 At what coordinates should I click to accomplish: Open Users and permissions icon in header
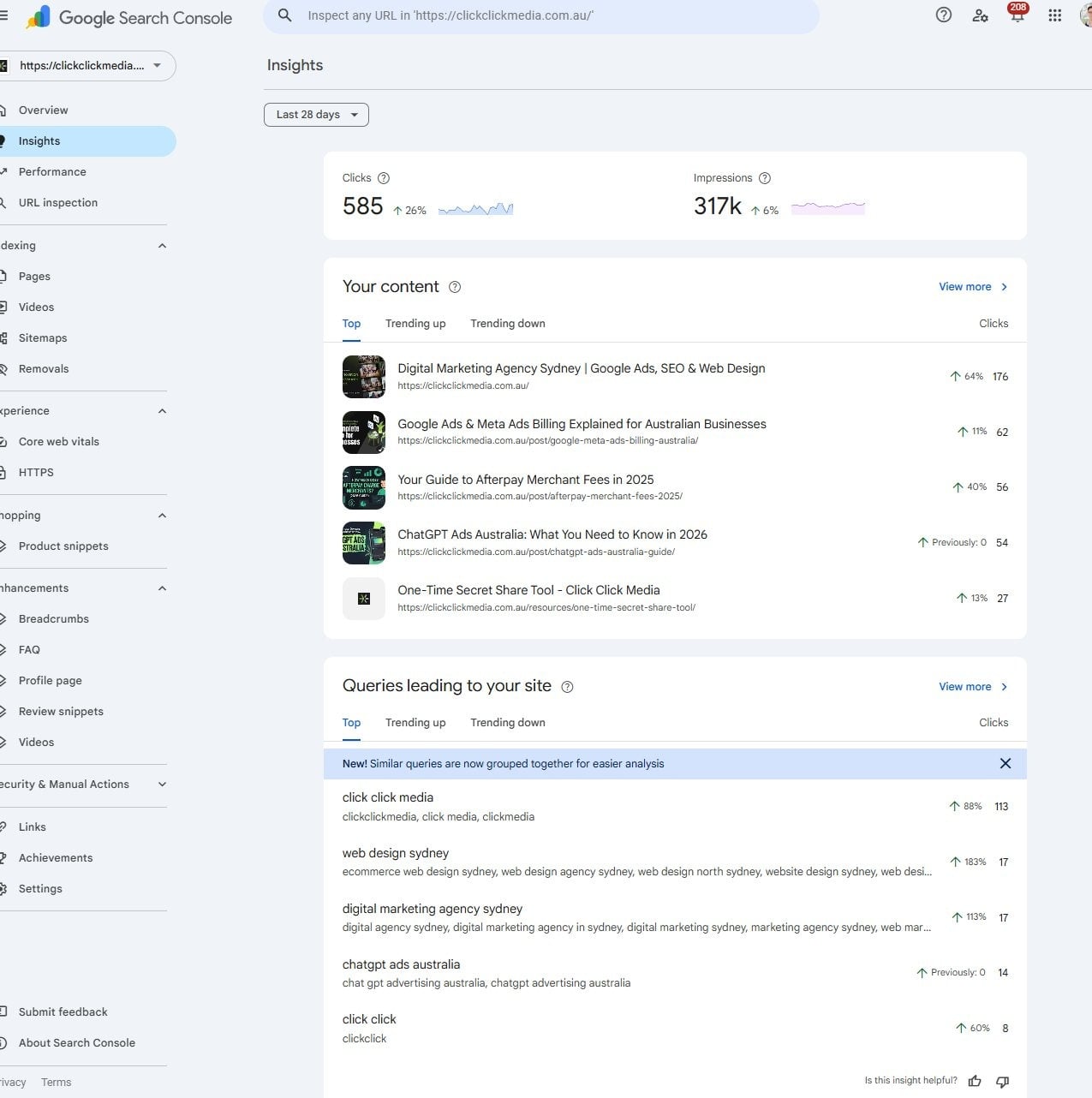(980, 15)
